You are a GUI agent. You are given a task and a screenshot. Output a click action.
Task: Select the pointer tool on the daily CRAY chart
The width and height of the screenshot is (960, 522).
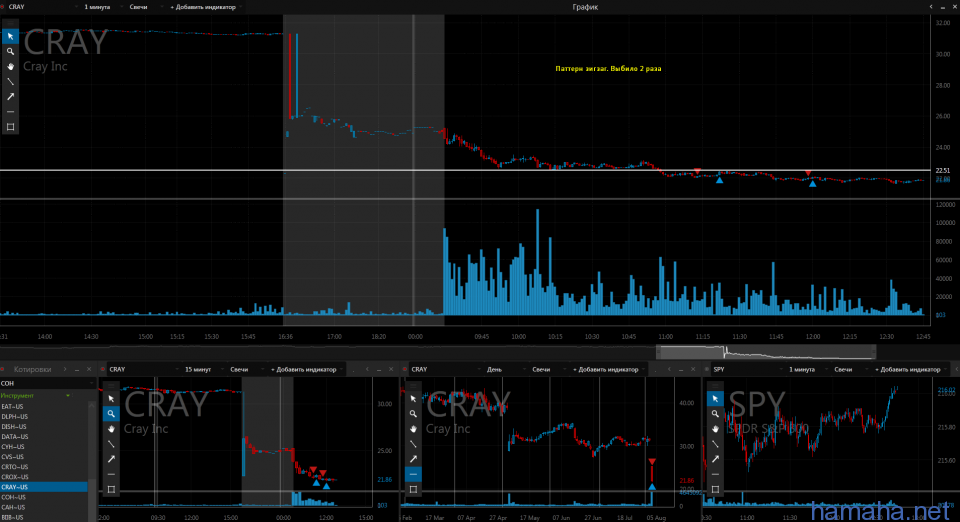pos(413,398)
